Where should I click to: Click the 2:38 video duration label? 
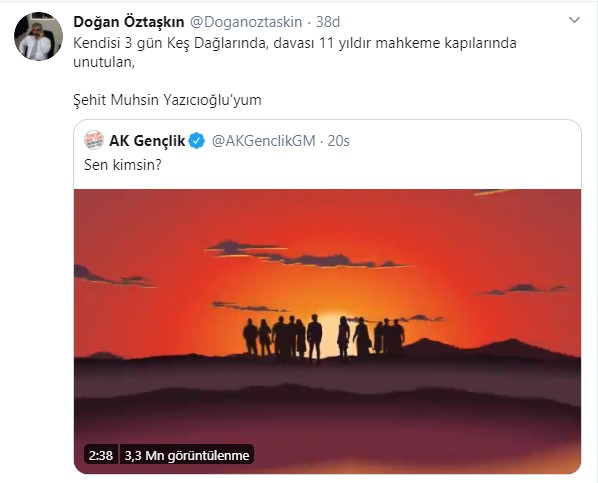point(101,455)
